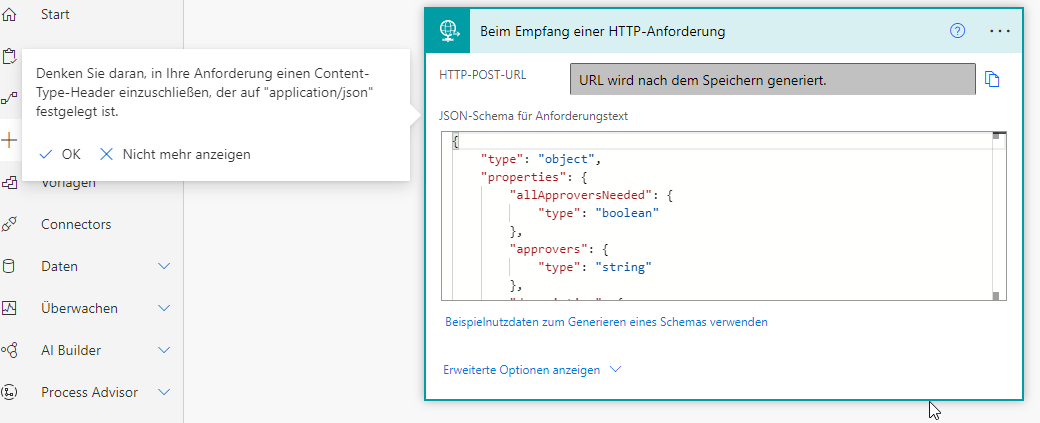Click the Beispielnutzdaten schema generation link
The height and width of the screenshot is (423, 1040).
[606, 322]
